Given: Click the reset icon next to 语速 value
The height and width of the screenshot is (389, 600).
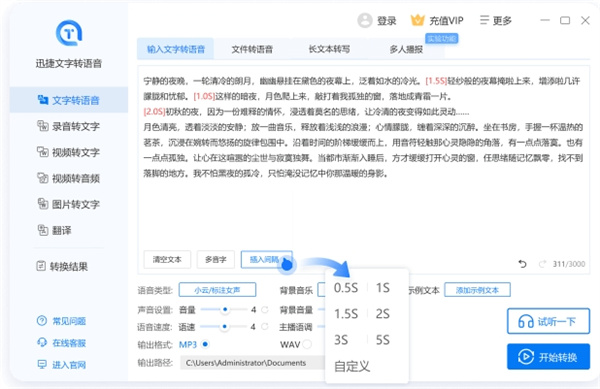Looking at the screenshot, I should [x=264, y=327].
